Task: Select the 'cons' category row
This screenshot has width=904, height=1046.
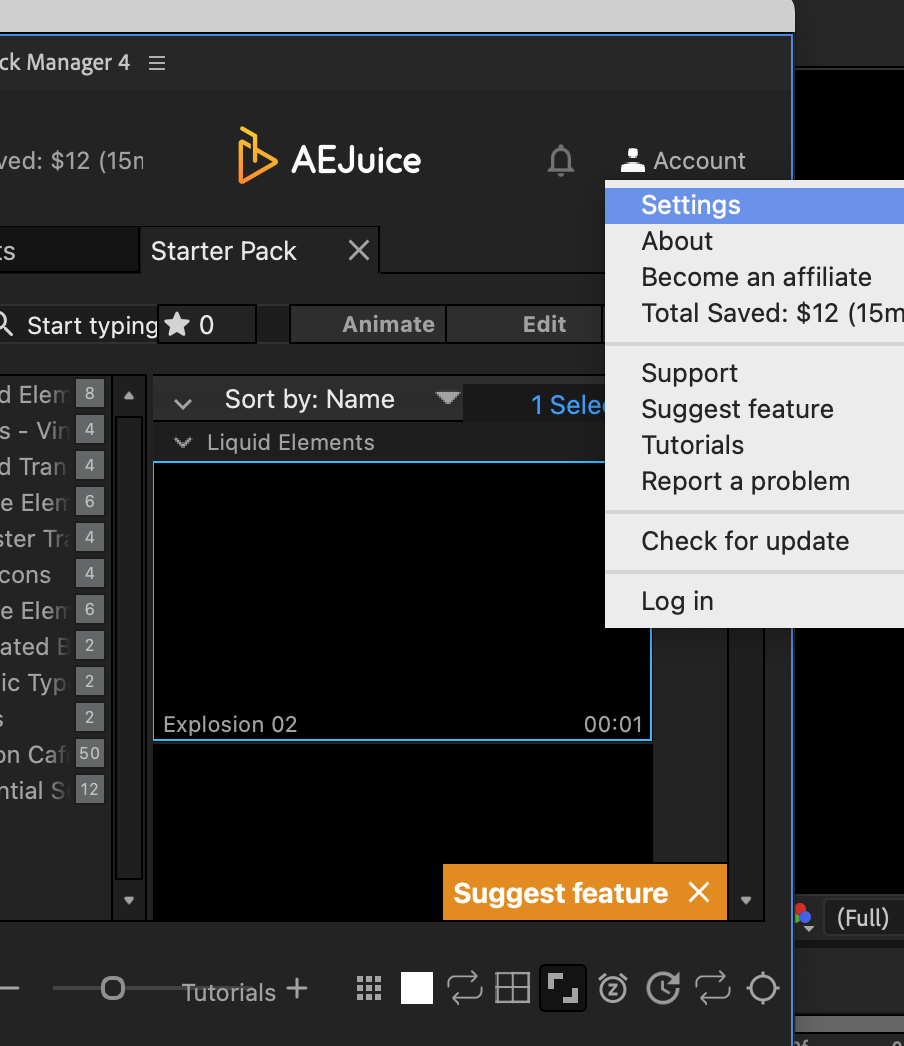Action: pos(52,574)
